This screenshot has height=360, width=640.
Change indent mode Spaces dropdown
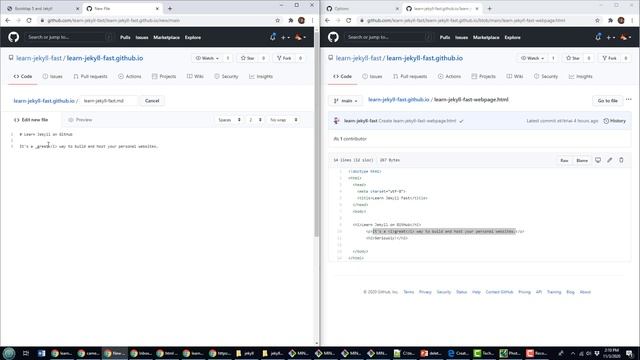coord(229,120)
